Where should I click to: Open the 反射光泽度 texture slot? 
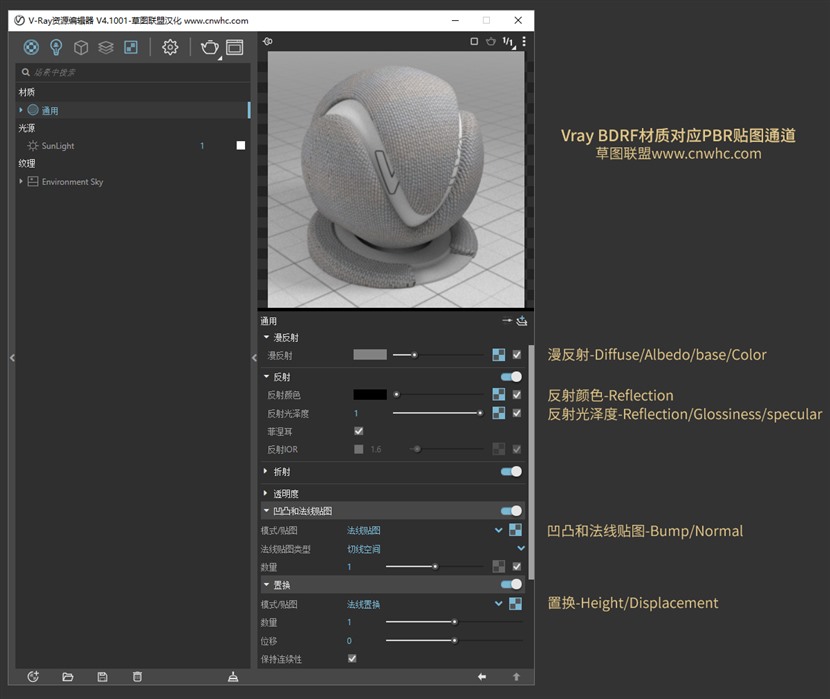[x=499, y=413]
